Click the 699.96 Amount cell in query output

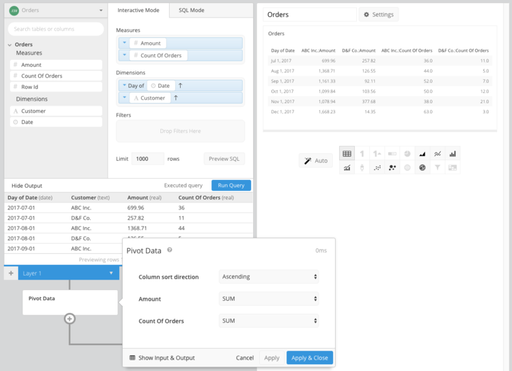[x=136, y=208]
